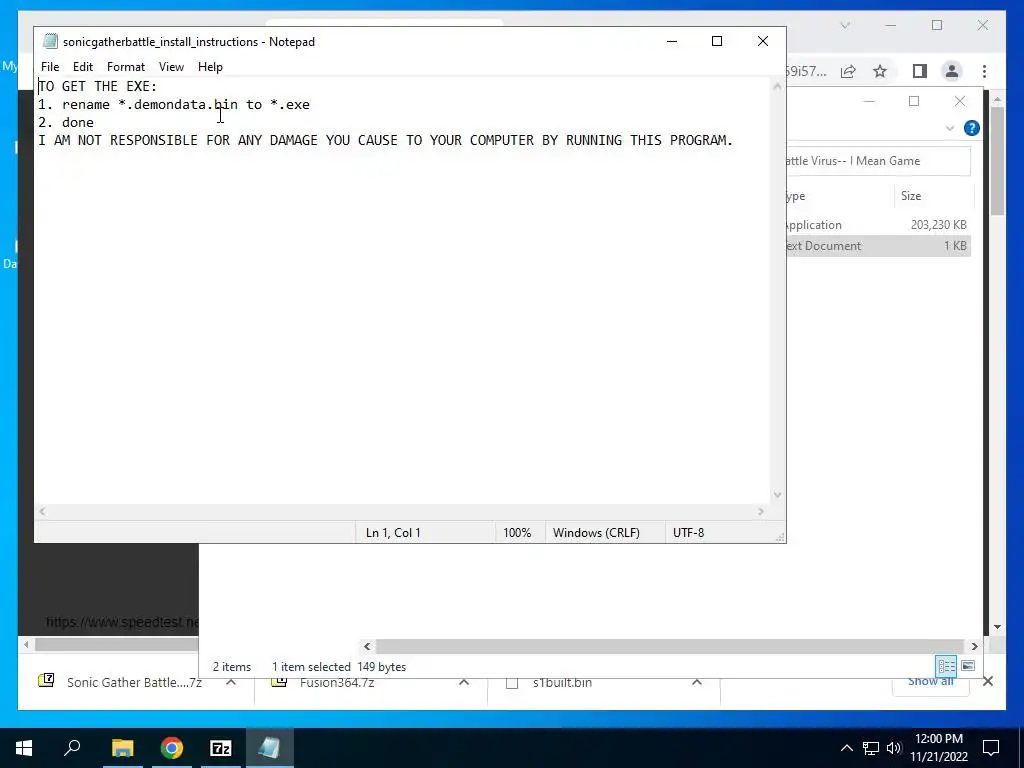Click the '2. done' line in Notepad
The height and width of the screenshot is (768, 1024).
point(66,122)
